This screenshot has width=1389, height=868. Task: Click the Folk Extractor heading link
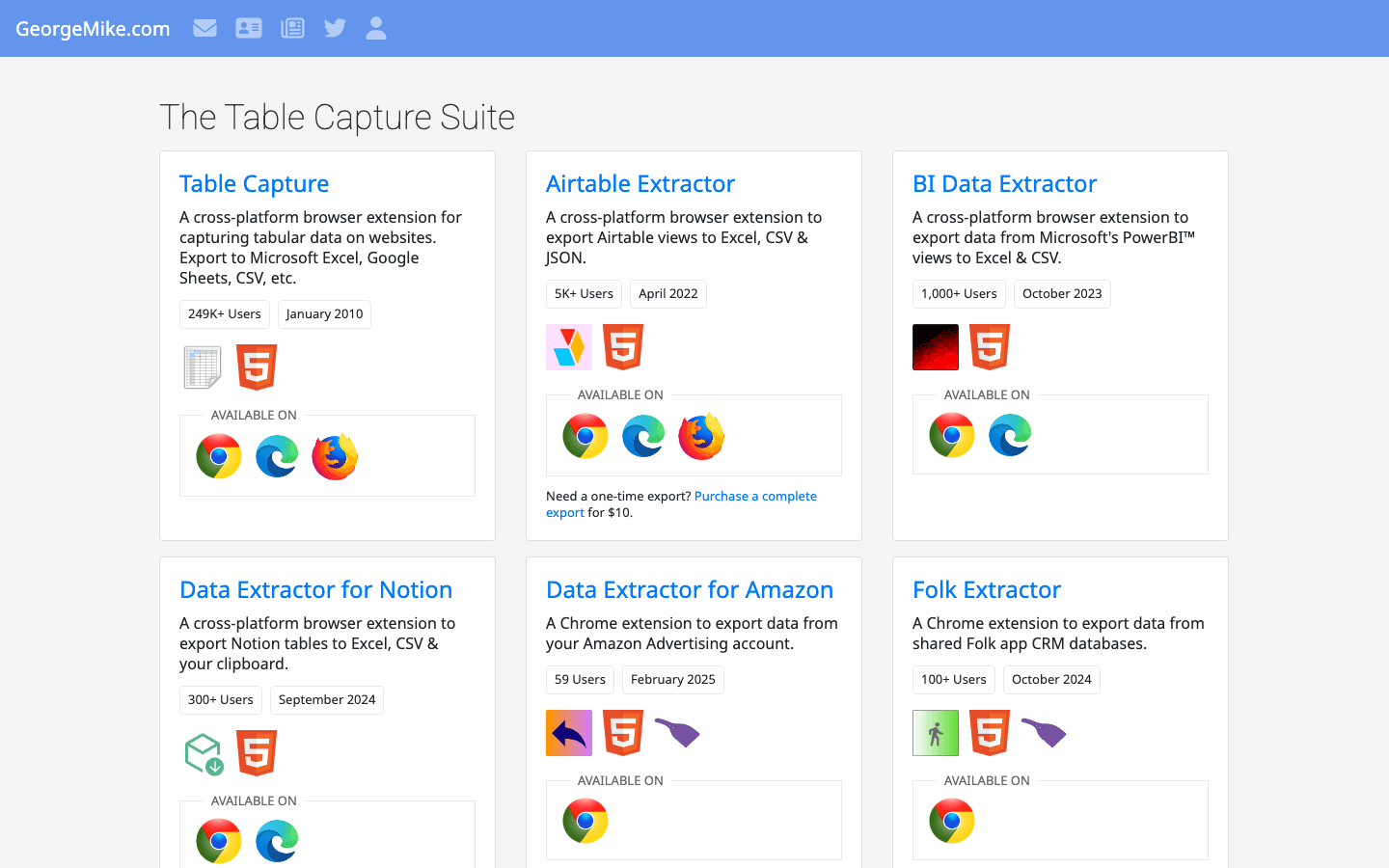coord(987,589)
